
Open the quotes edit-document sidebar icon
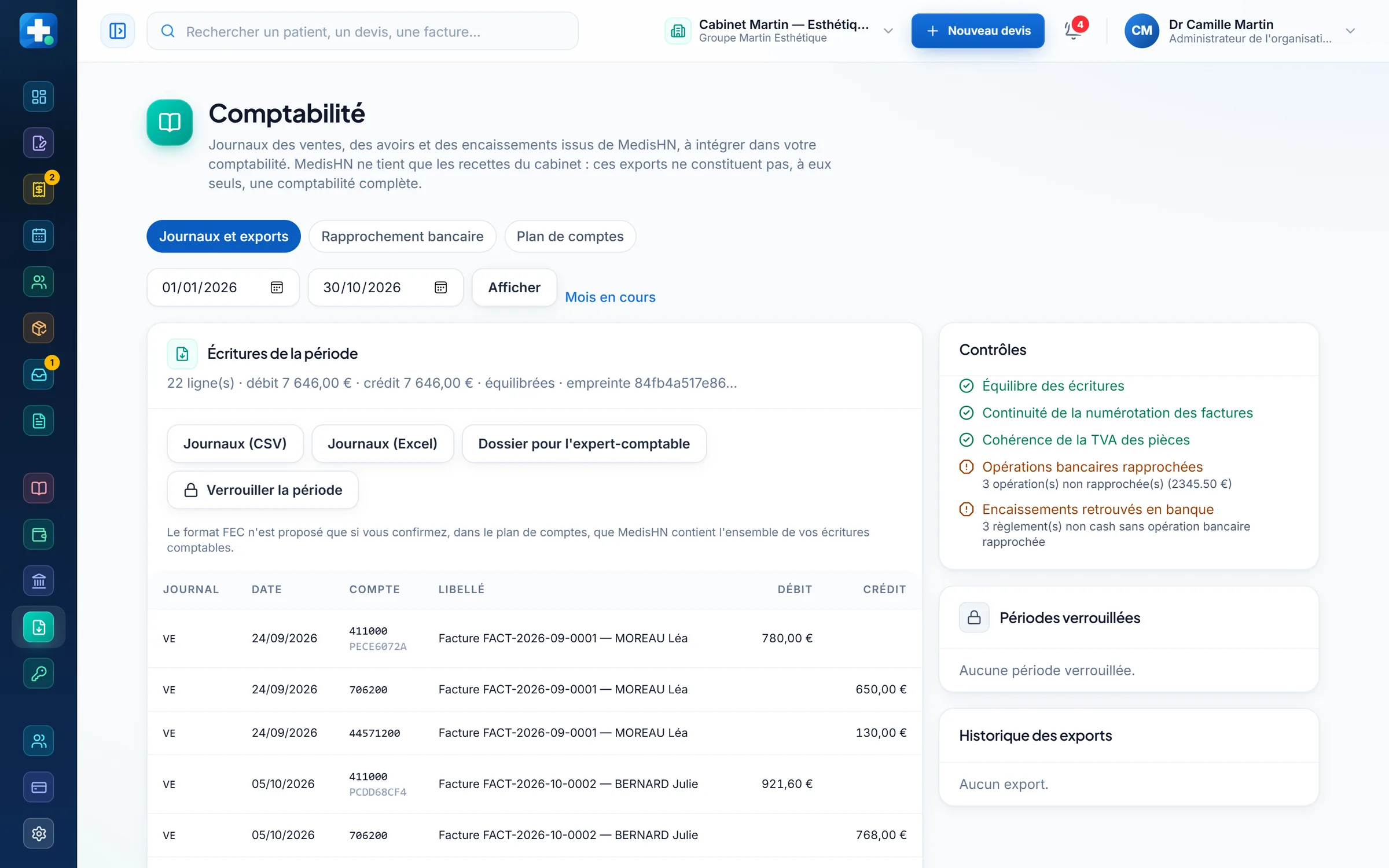pos(39,143)
